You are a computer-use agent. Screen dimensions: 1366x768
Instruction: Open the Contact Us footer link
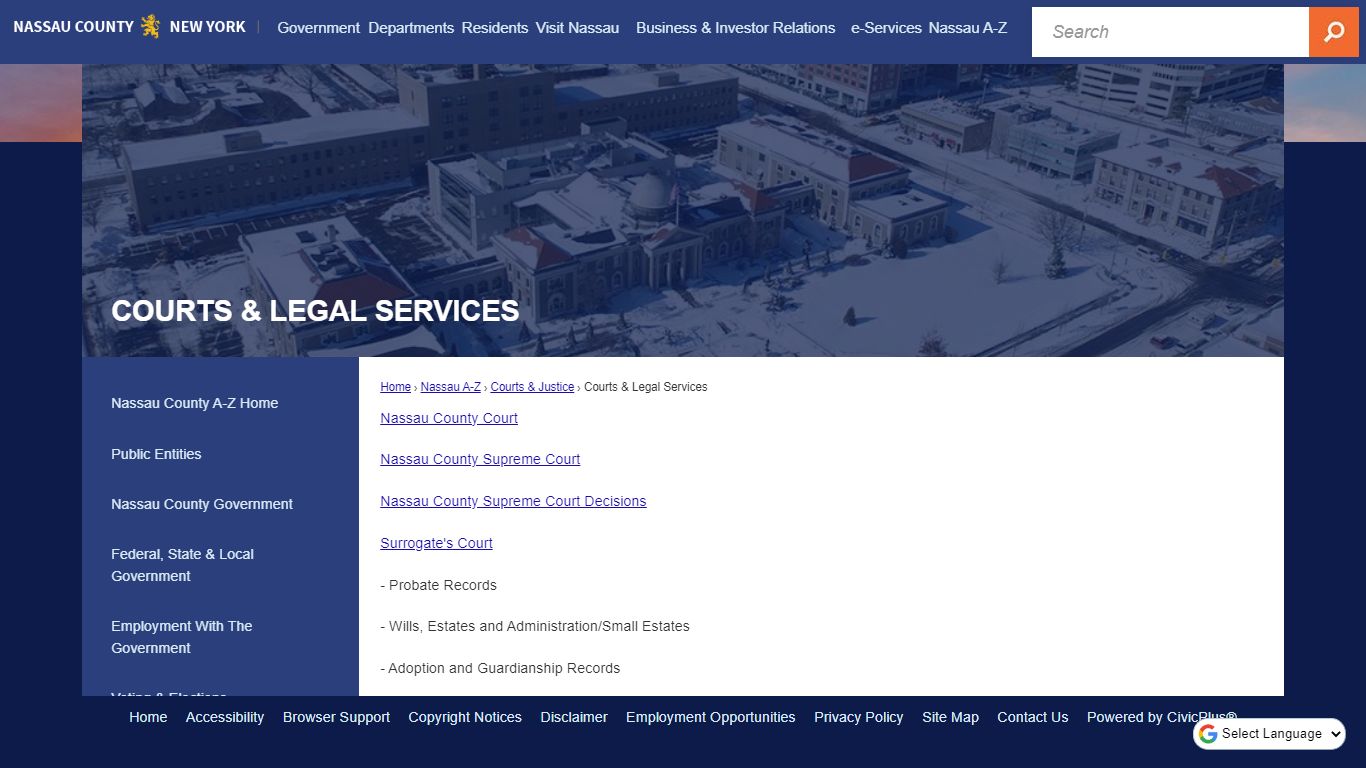tap(1032, 717)
